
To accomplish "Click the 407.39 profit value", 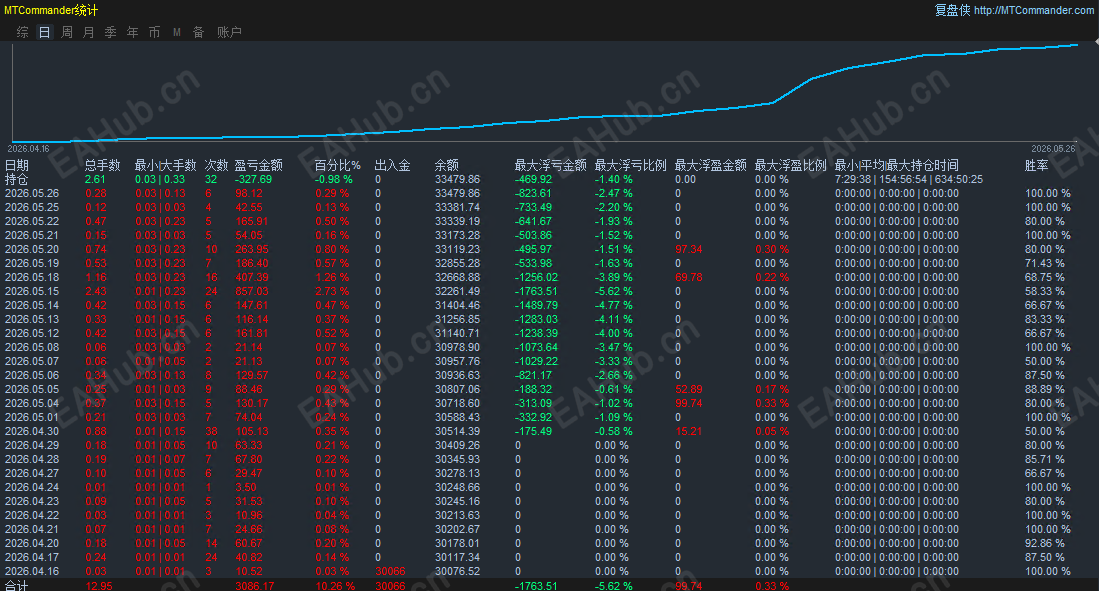I will click(x=252, y=278).
